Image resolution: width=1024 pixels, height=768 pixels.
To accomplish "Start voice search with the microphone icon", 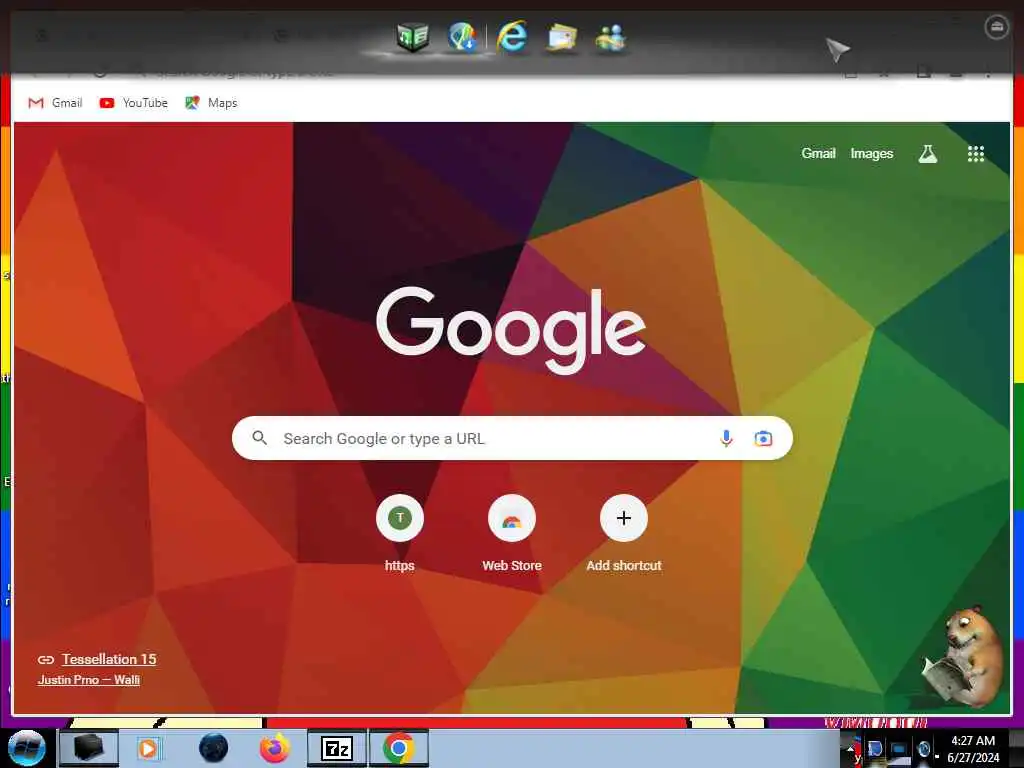I will 726,438.
